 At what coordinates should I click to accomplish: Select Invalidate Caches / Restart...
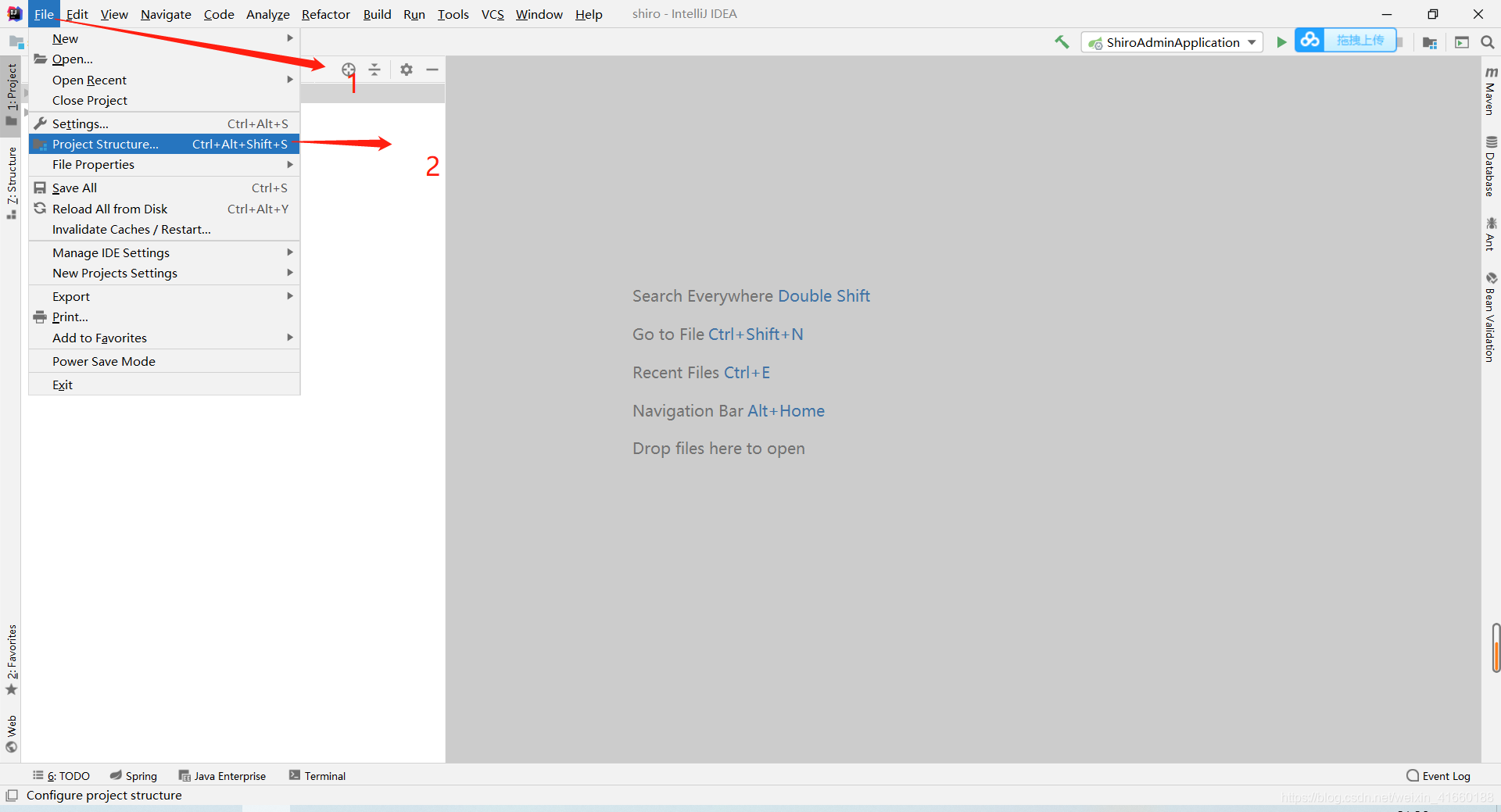tap(164, 229)
